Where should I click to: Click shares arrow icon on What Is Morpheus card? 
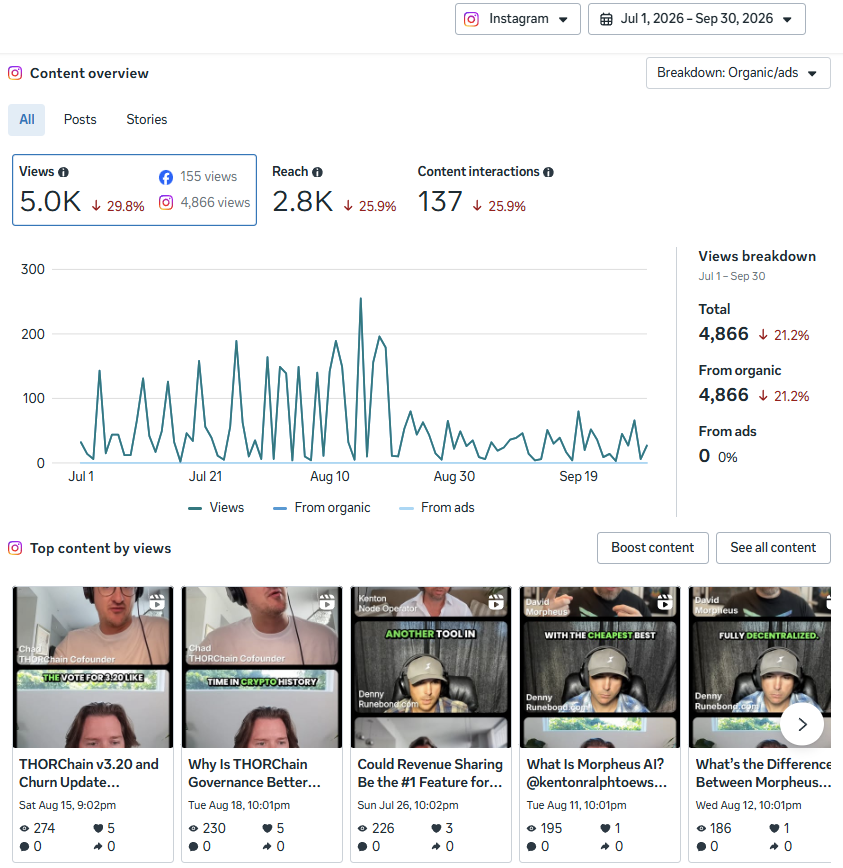click(x=606, y=846)
